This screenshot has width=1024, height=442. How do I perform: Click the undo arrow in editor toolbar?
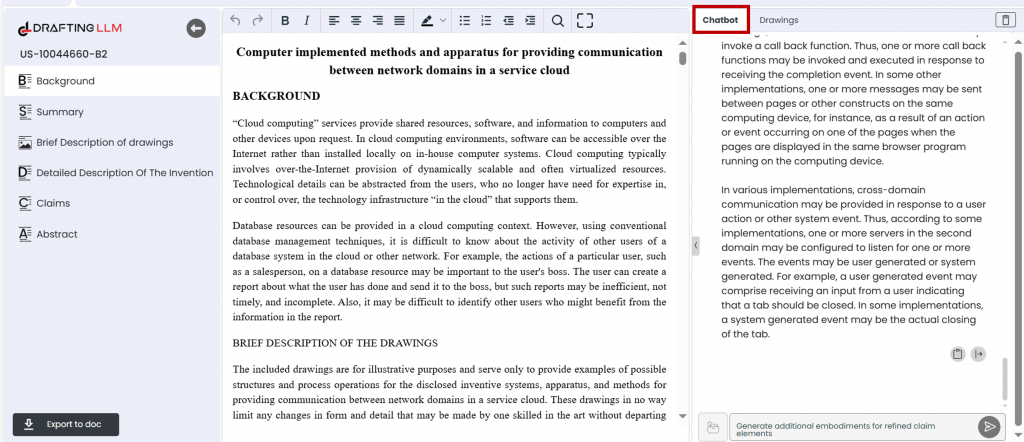click(236, 21)
